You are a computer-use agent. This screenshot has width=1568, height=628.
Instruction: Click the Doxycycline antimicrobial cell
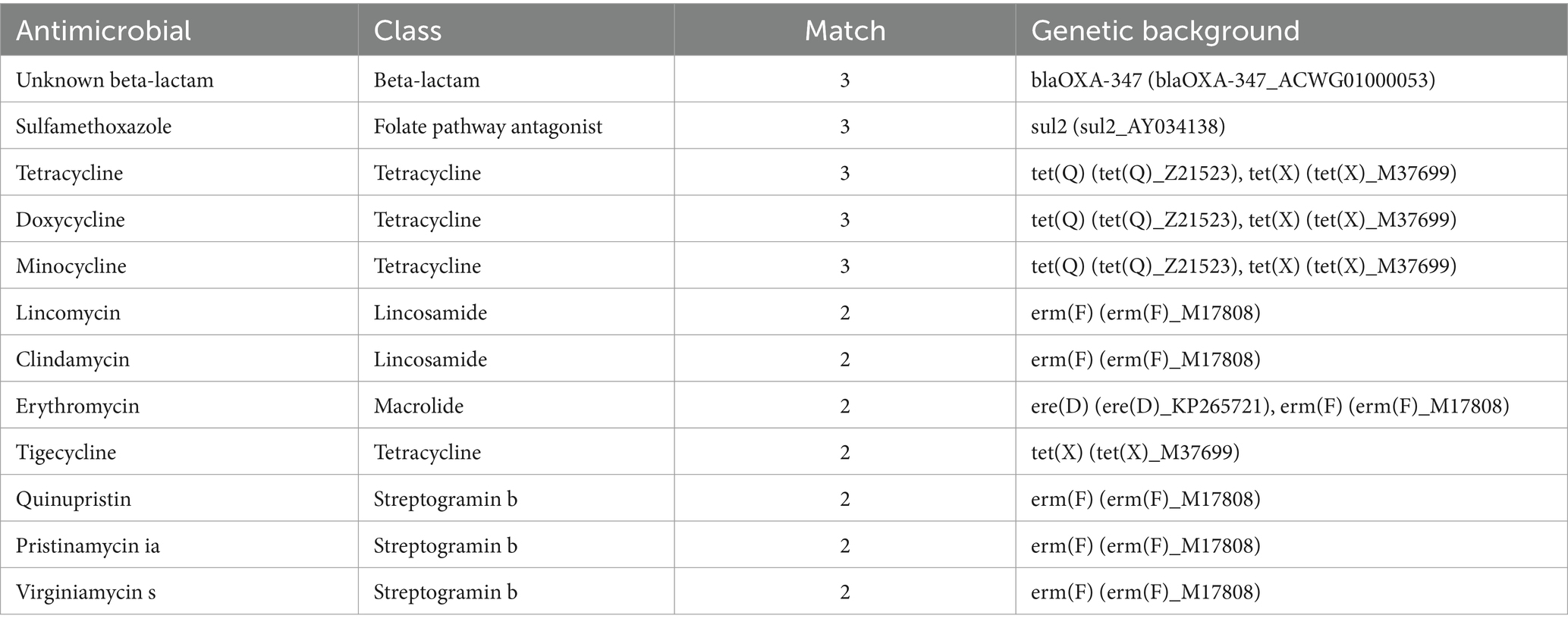pyautogui.click(x=71, y=220)
